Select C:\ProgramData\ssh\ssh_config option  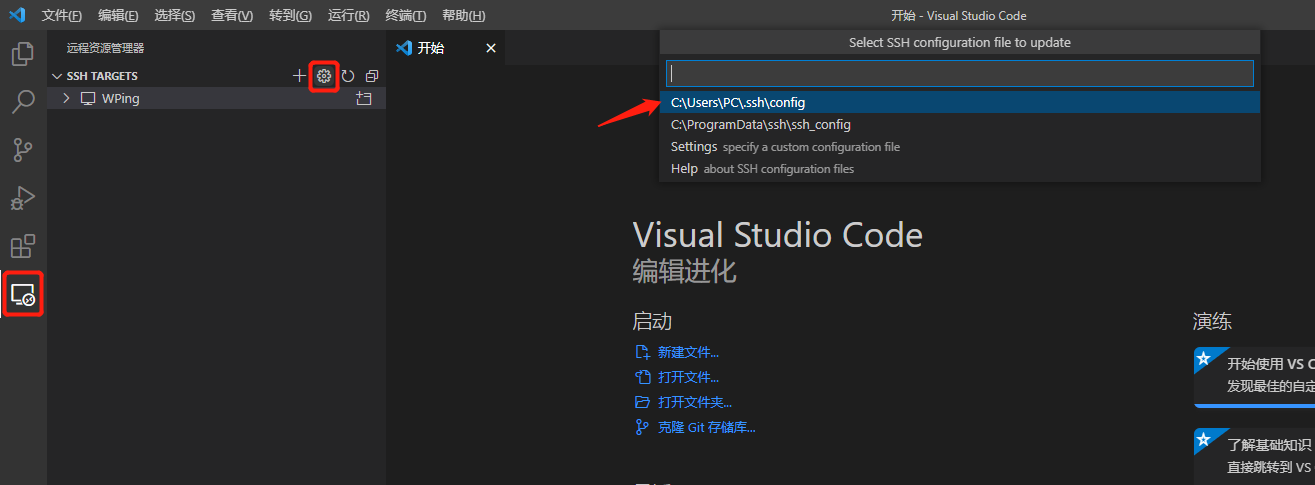point(760,125)
